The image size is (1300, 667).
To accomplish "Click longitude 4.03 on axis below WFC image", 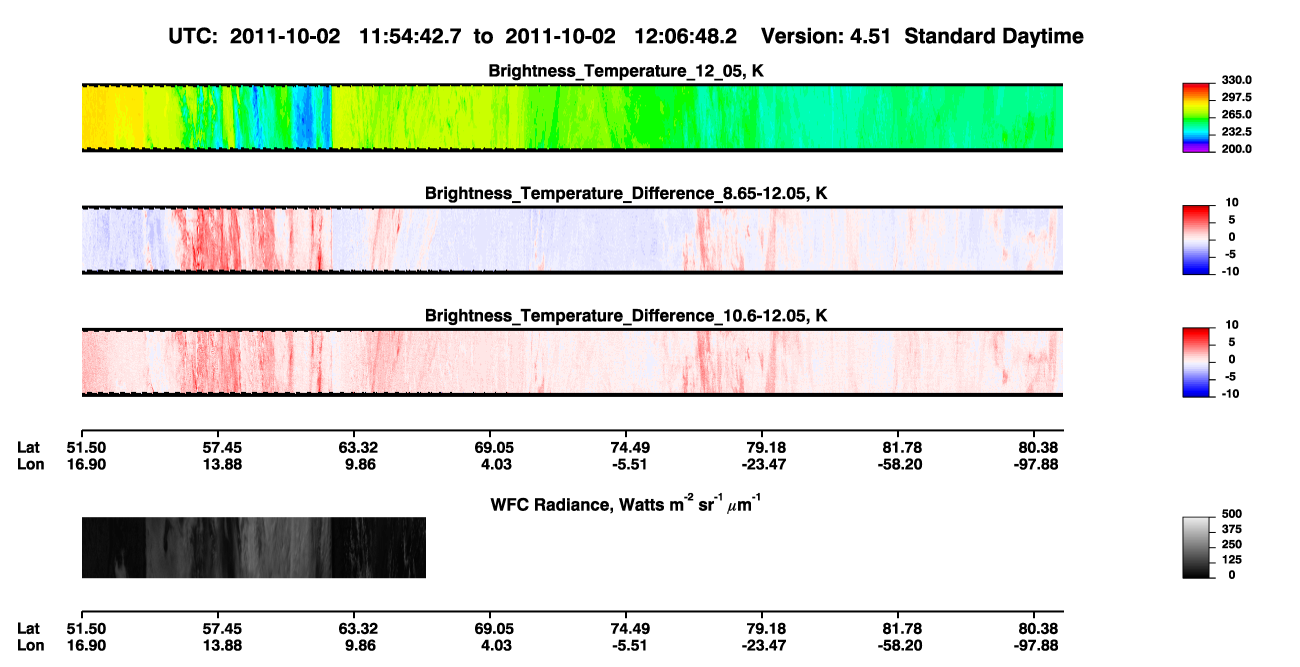I will [493, 644].
